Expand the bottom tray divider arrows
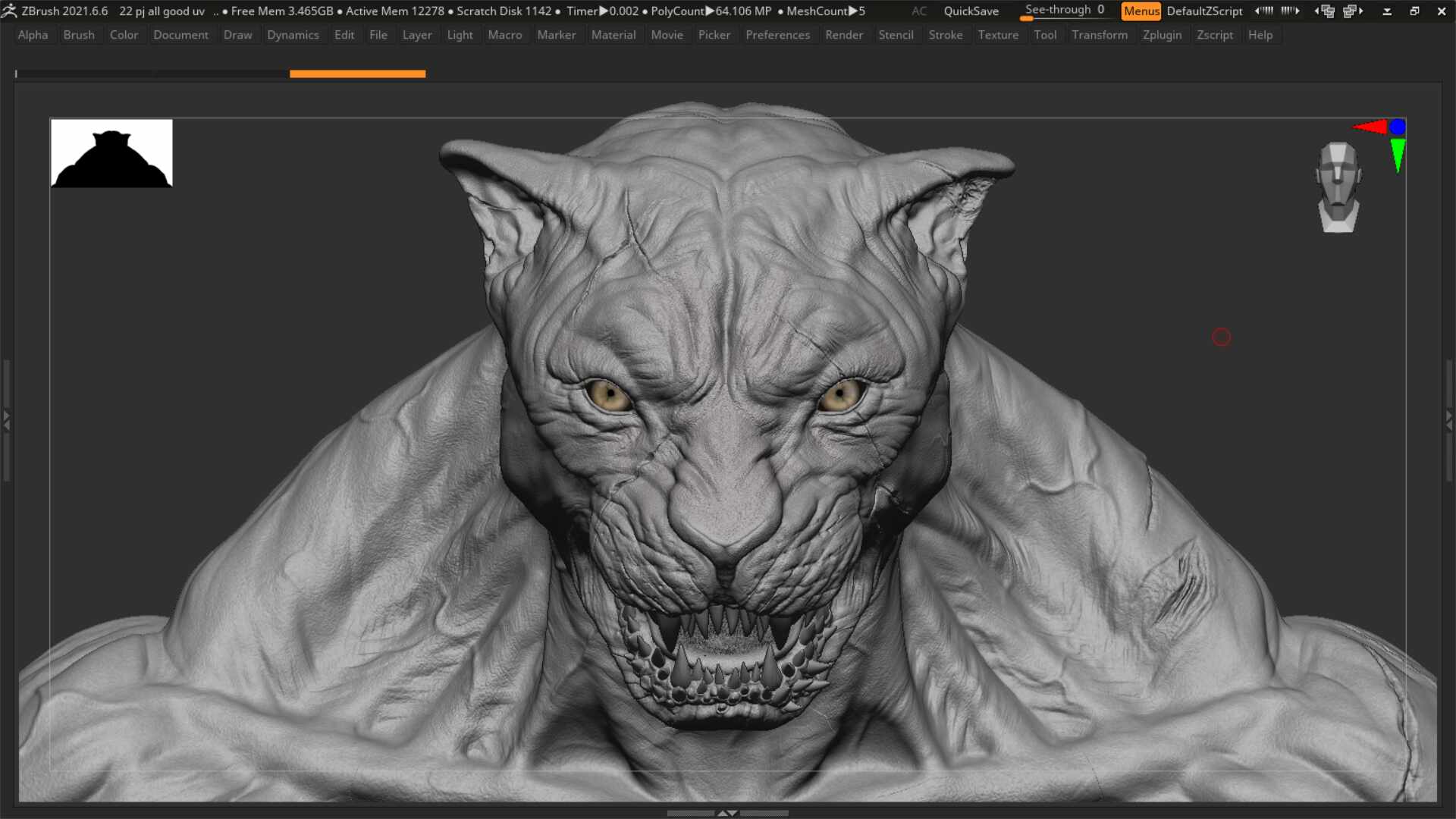1456x819 pixels. coord(727,813)
